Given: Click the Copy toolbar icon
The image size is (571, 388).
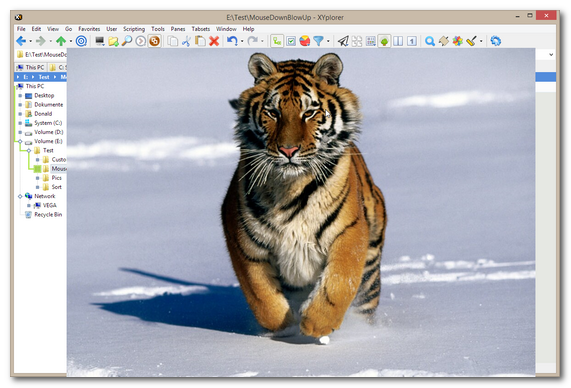Looking at the screenshot, I should click(173, 41).
